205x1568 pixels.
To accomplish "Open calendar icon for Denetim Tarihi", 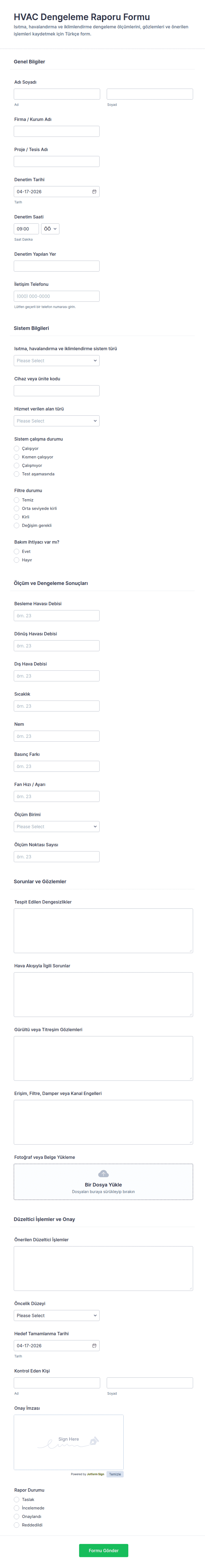I will 94,192.
